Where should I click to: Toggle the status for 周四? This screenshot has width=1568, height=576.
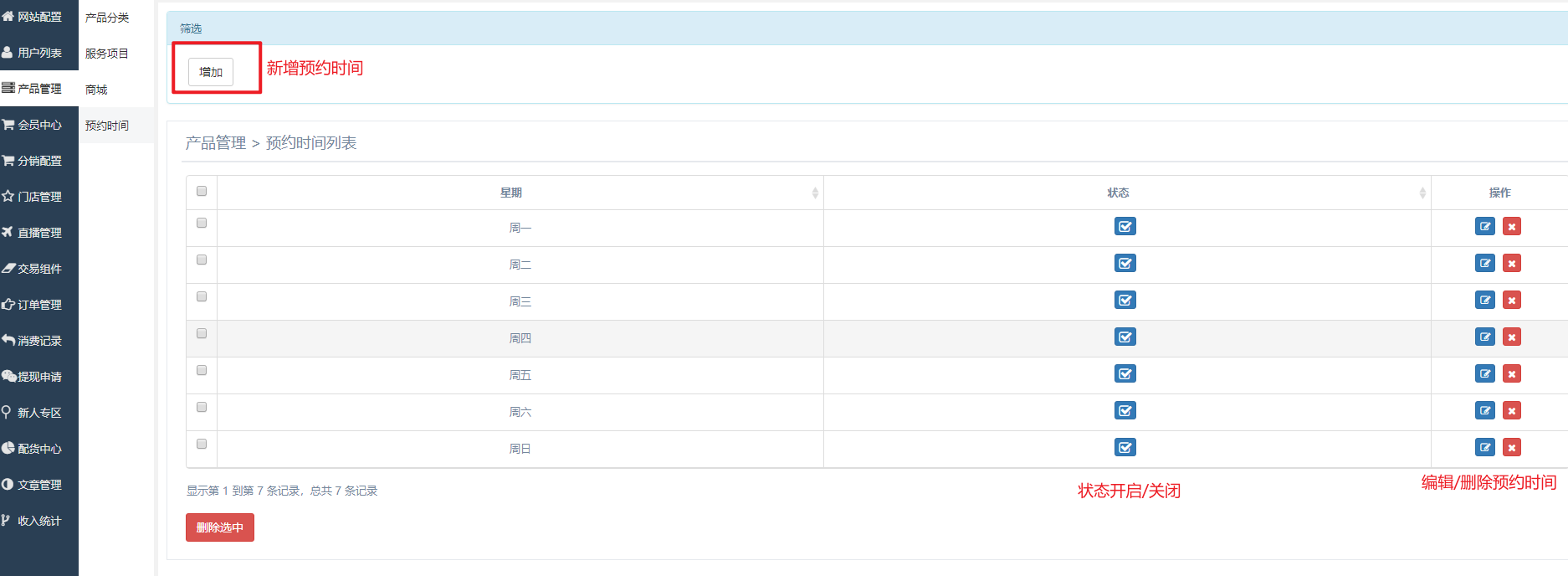click(1125, 337)
